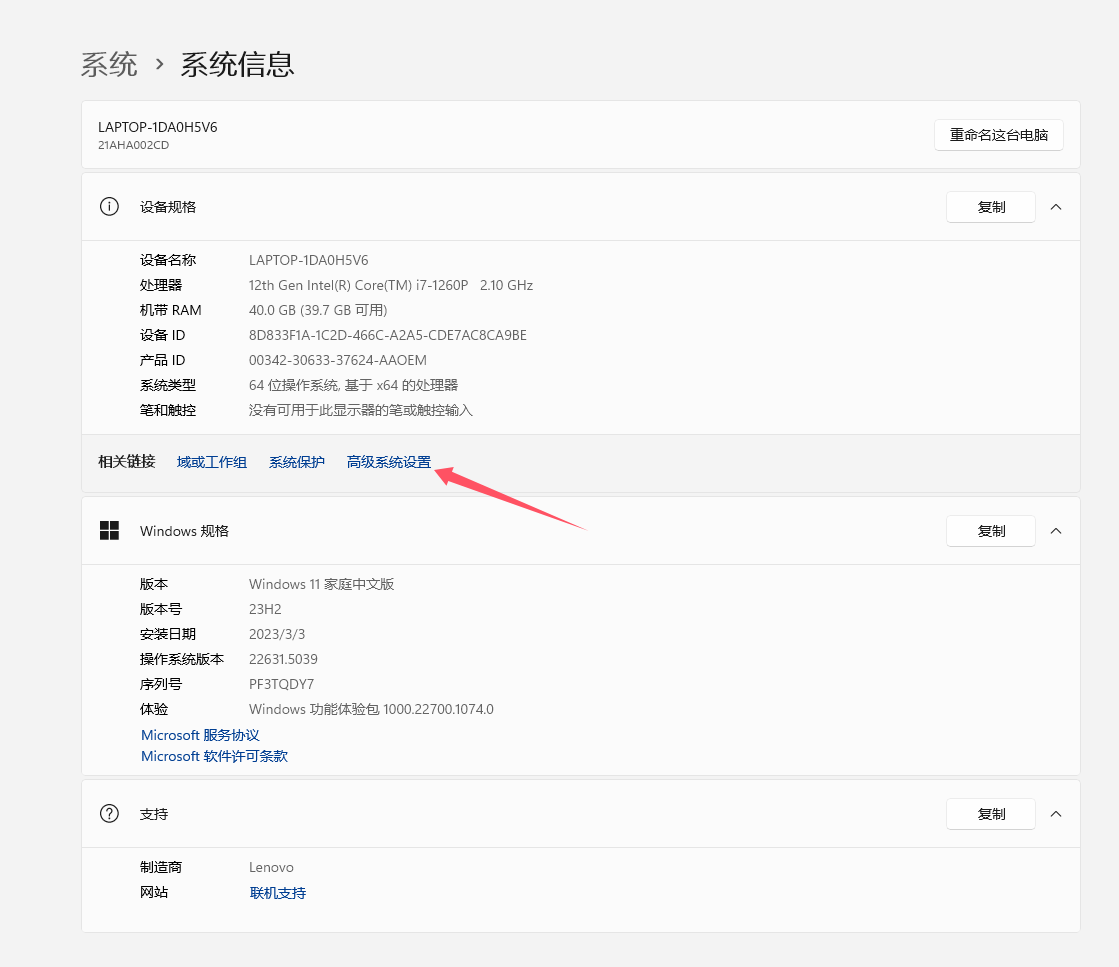Collapse the 设备规格 section using its chevron
1119x967 pixels.
pos(1056,207)
